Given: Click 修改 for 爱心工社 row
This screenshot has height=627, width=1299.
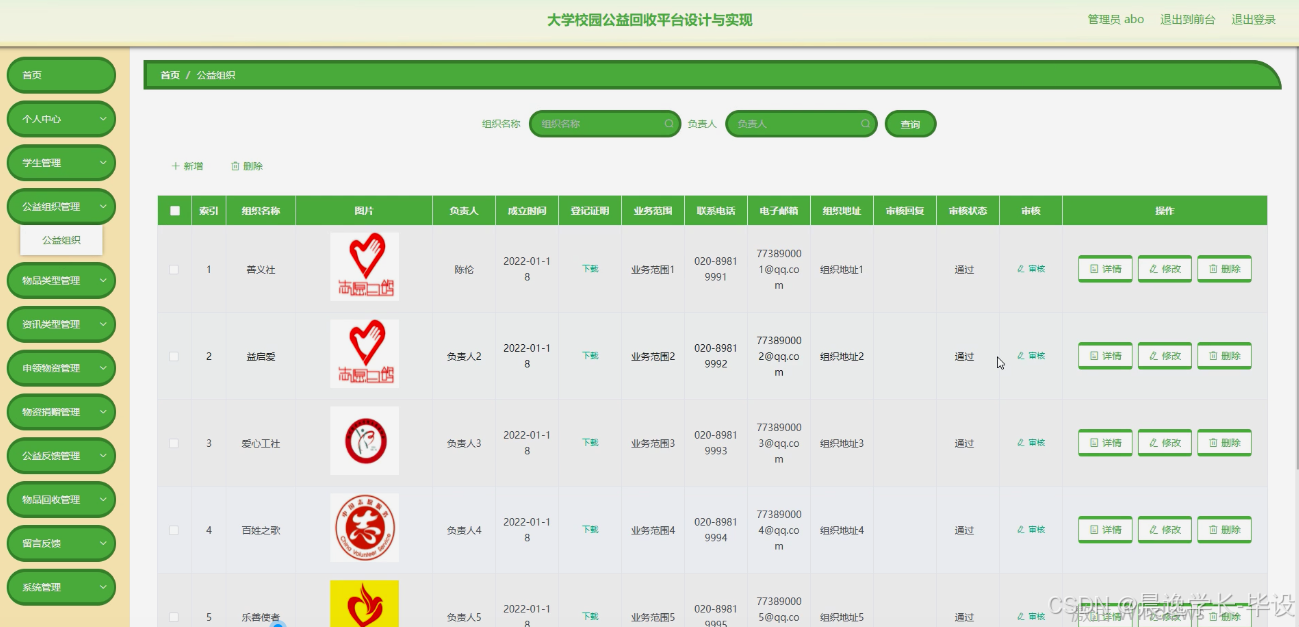Looking at the screenshot, I should pos(1165,443).
